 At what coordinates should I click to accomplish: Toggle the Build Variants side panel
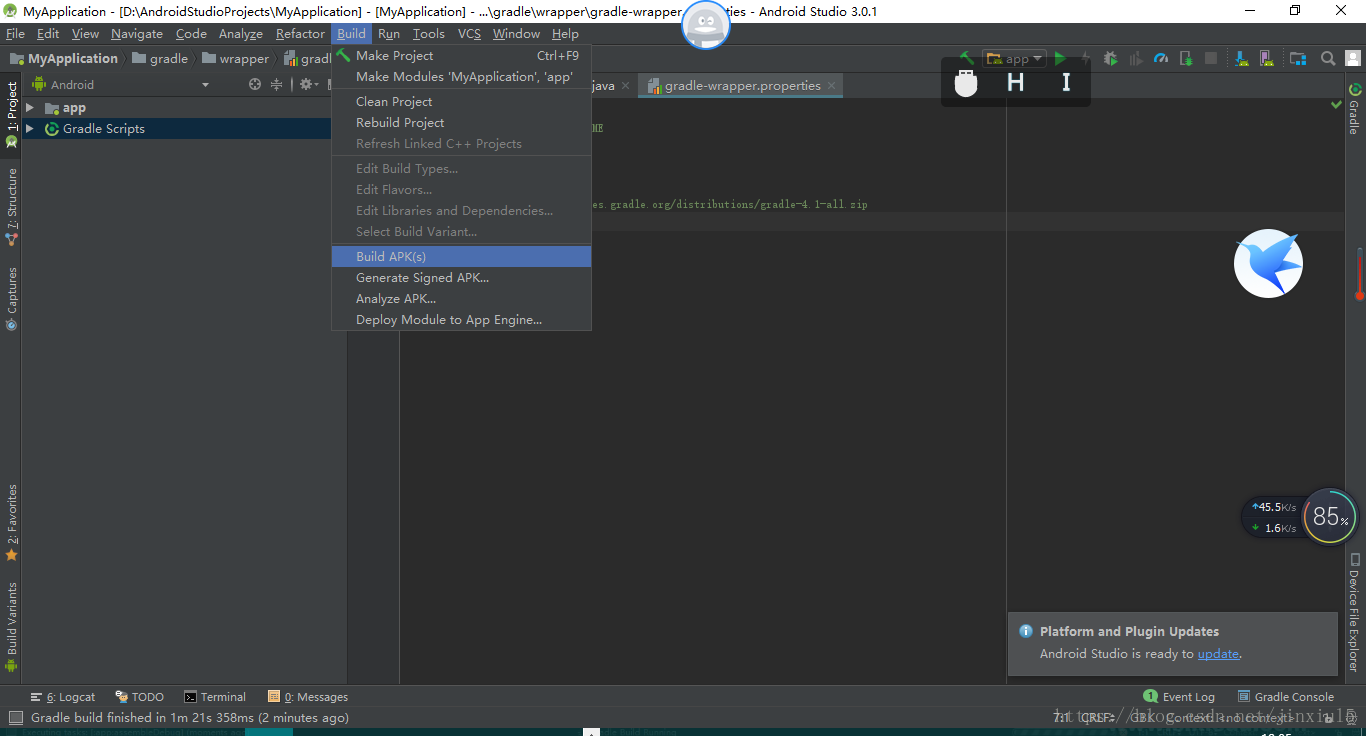click(x=12, y=626)
